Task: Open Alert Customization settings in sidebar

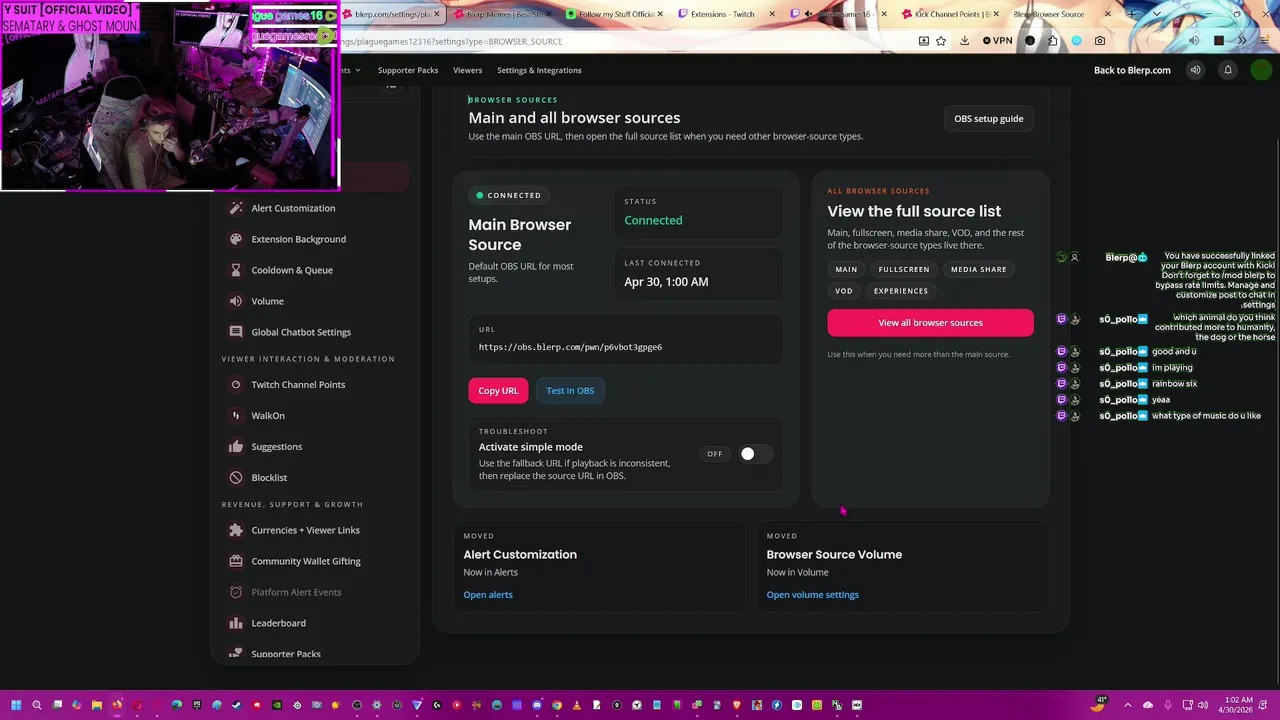Action: point(293,208)
